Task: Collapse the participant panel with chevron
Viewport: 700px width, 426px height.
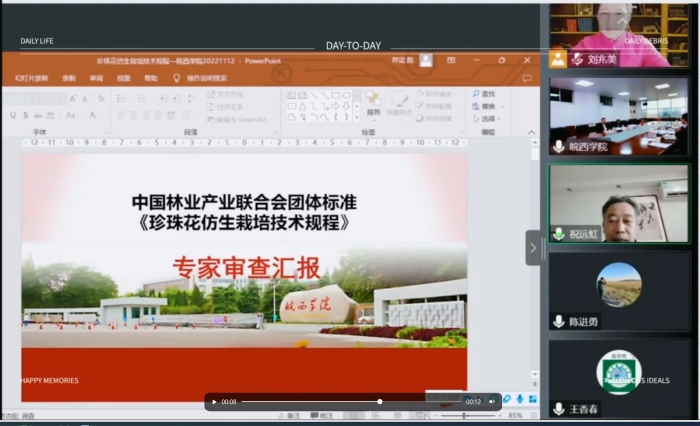Action: coord(533,248)
